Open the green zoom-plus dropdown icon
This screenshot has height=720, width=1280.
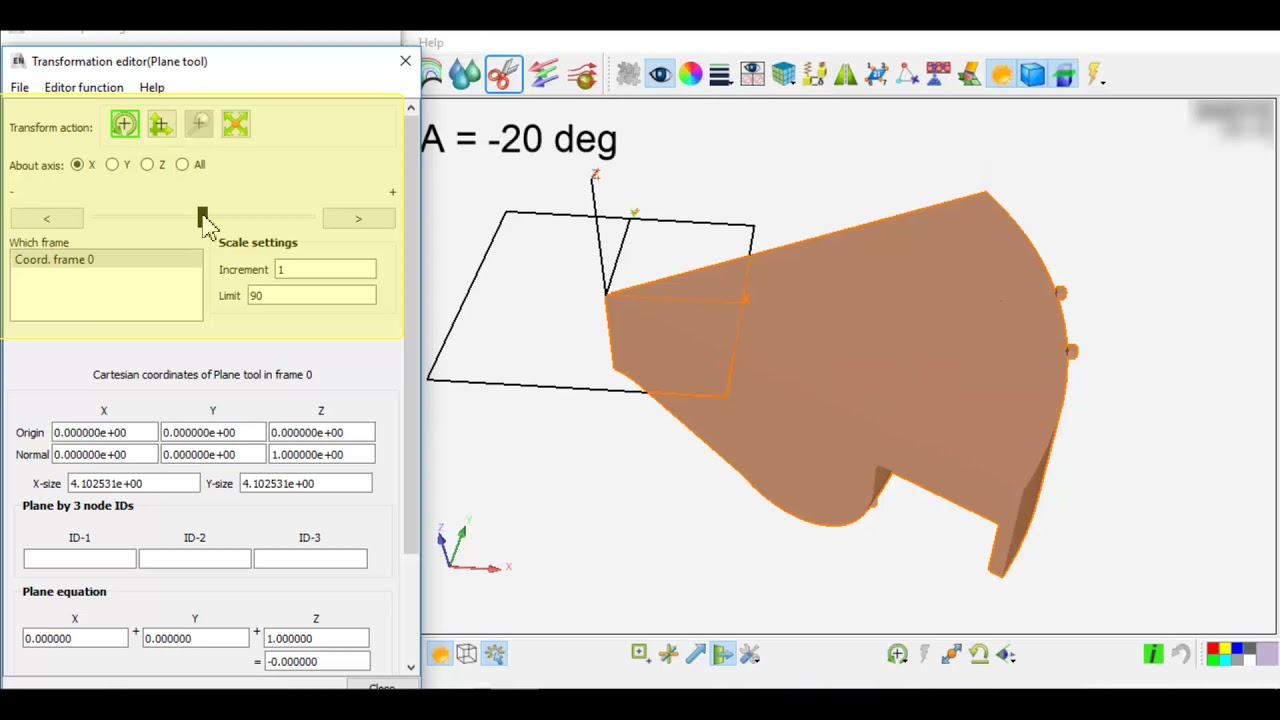(897, 654)
